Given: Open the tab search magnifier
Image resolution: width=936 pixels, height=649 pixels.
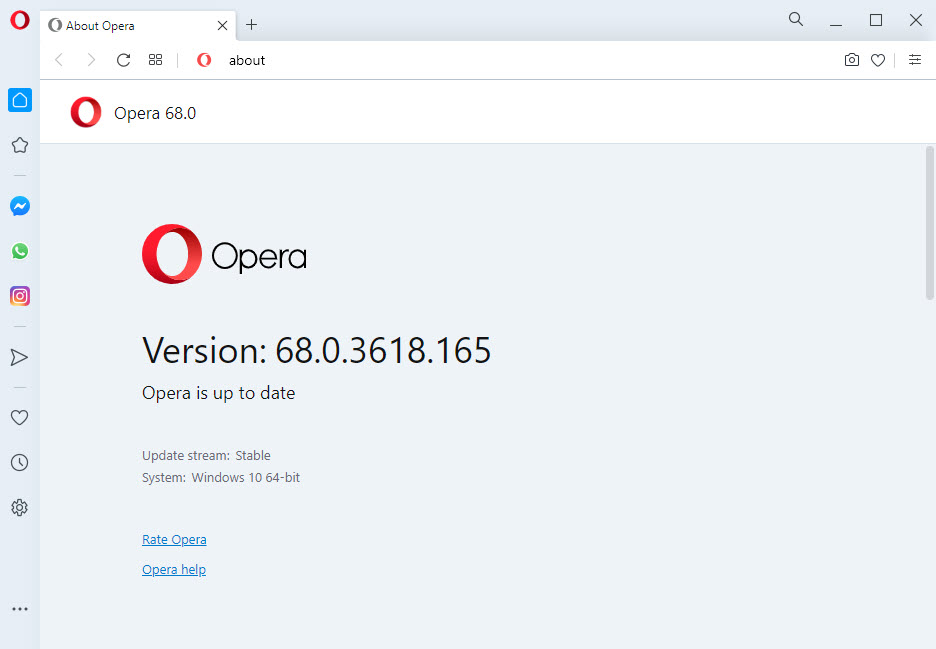Looking at the screenshot, I should (795, 19).
